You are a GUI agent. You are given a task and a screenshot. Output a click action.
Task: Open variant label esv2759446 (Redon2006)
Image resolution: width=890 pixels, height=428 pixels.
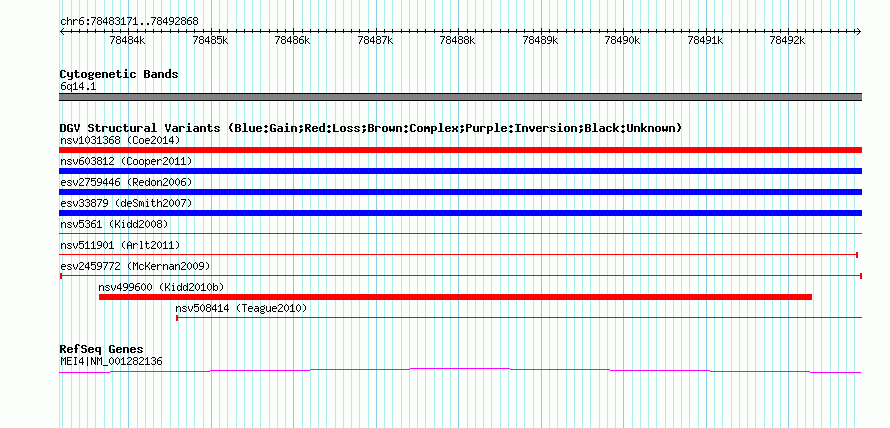click(x=127, y=182)
